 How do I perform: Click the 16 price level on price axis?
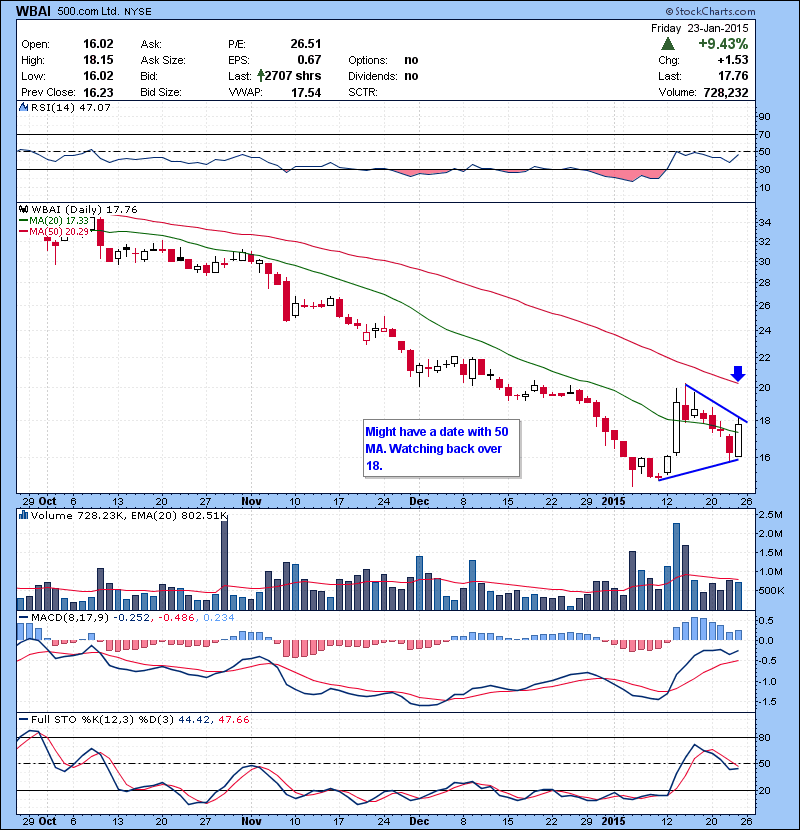765,457
